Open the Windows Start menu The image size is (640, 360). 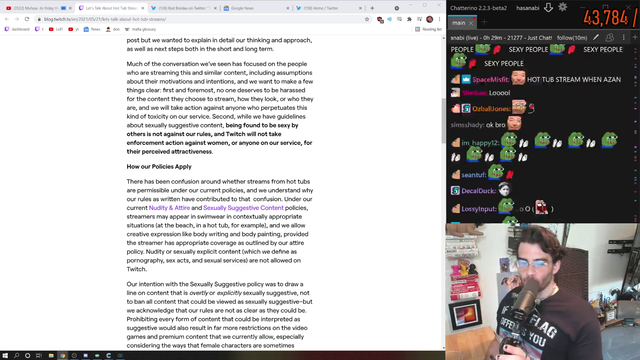5,356
